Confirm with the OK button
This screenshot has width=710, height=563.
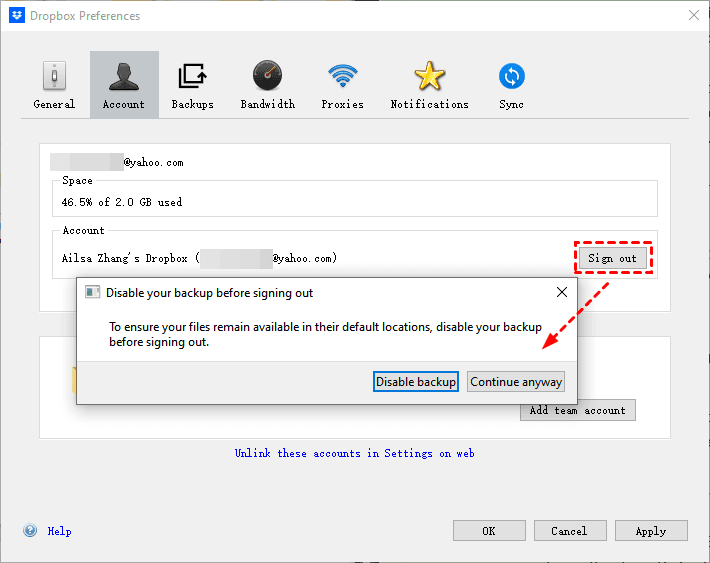[489, 531]
